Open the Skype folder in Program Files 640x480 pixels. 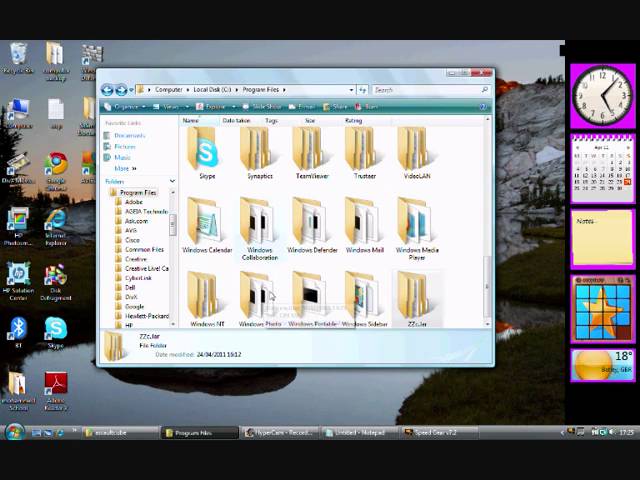tap(207, 154)
